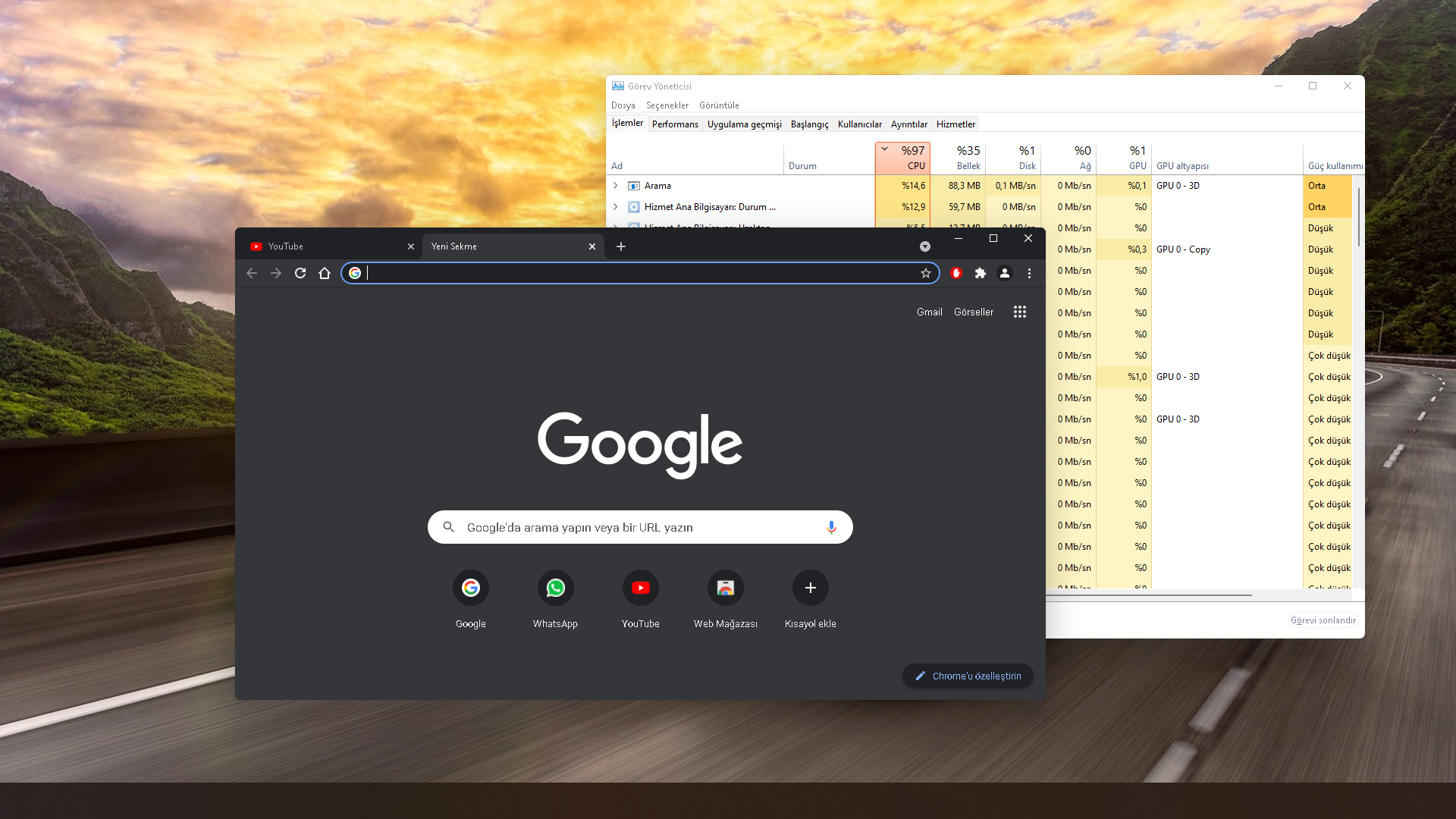Click the Chrome reload page icon

(300, 273)
